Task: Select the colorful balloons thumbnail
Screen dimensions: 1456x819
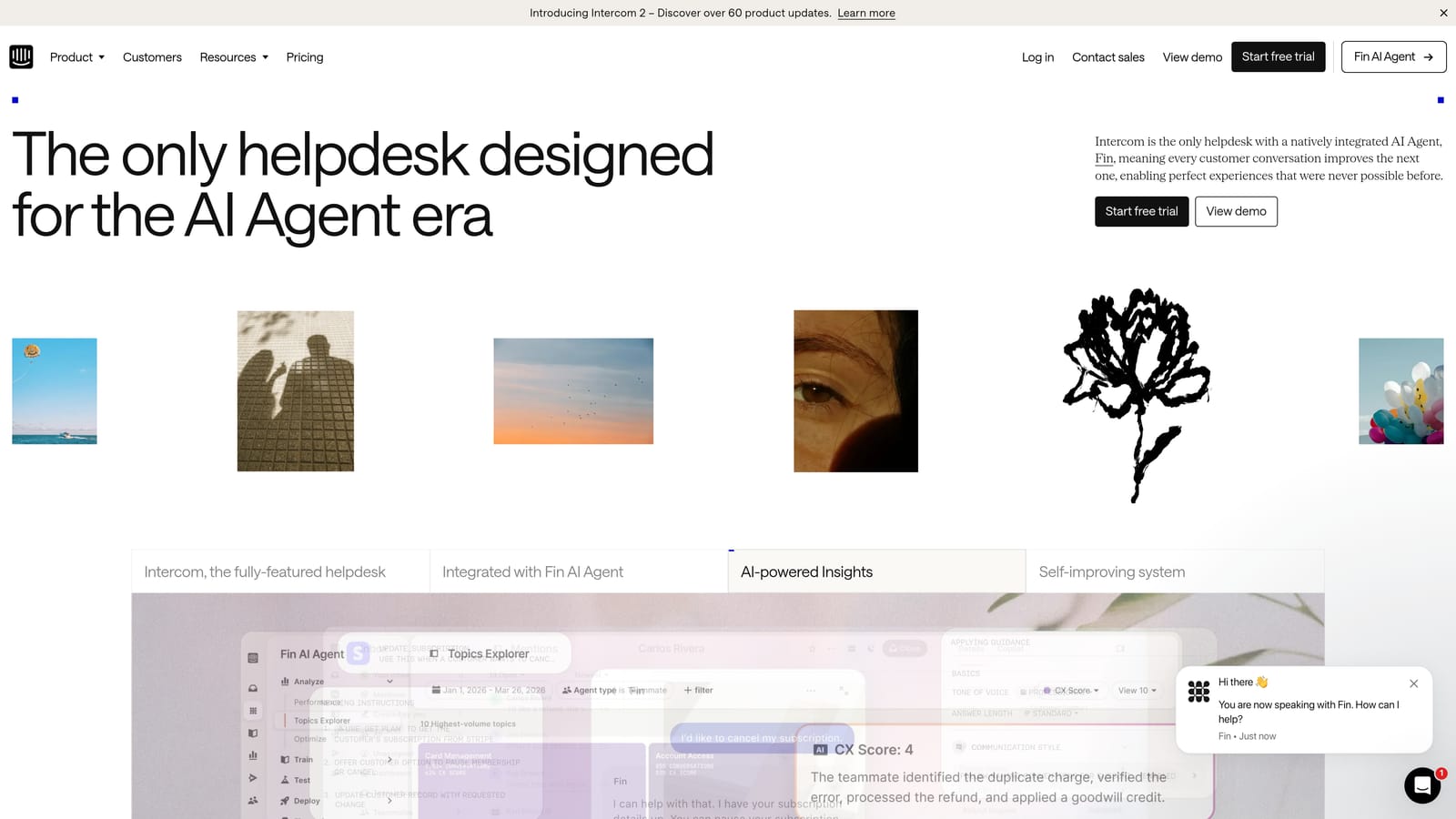Action: click(1401, 391)
